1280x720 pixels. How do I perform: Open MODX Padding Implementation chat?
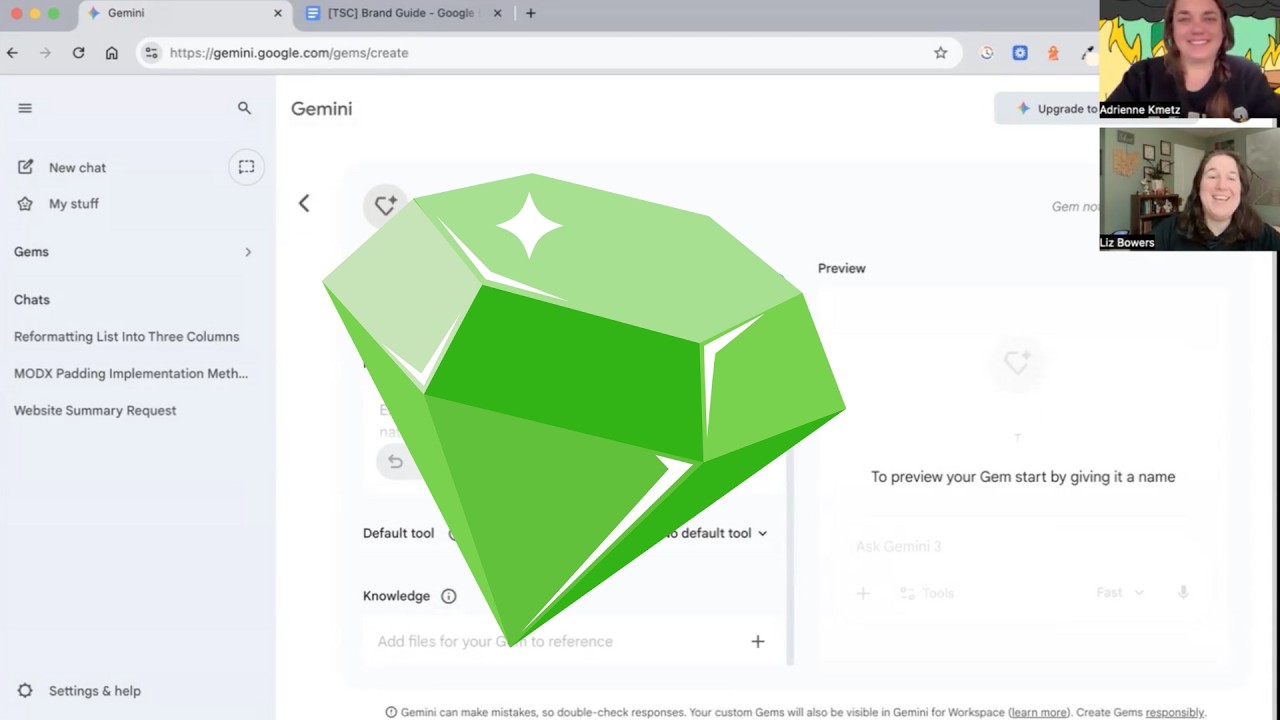tap(131, 374)
